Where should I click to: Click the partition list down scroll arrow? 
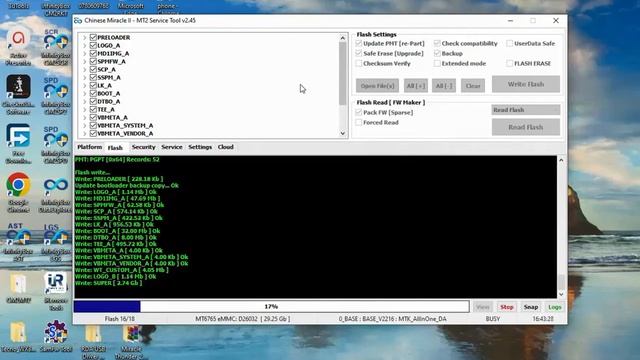click(342, 133)
